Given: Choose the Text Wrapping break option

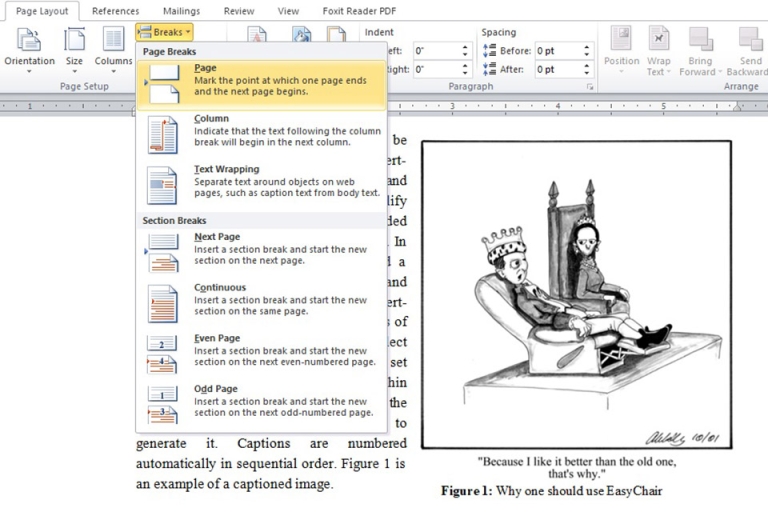Looking at the screenshot, I should coord(262,186).
